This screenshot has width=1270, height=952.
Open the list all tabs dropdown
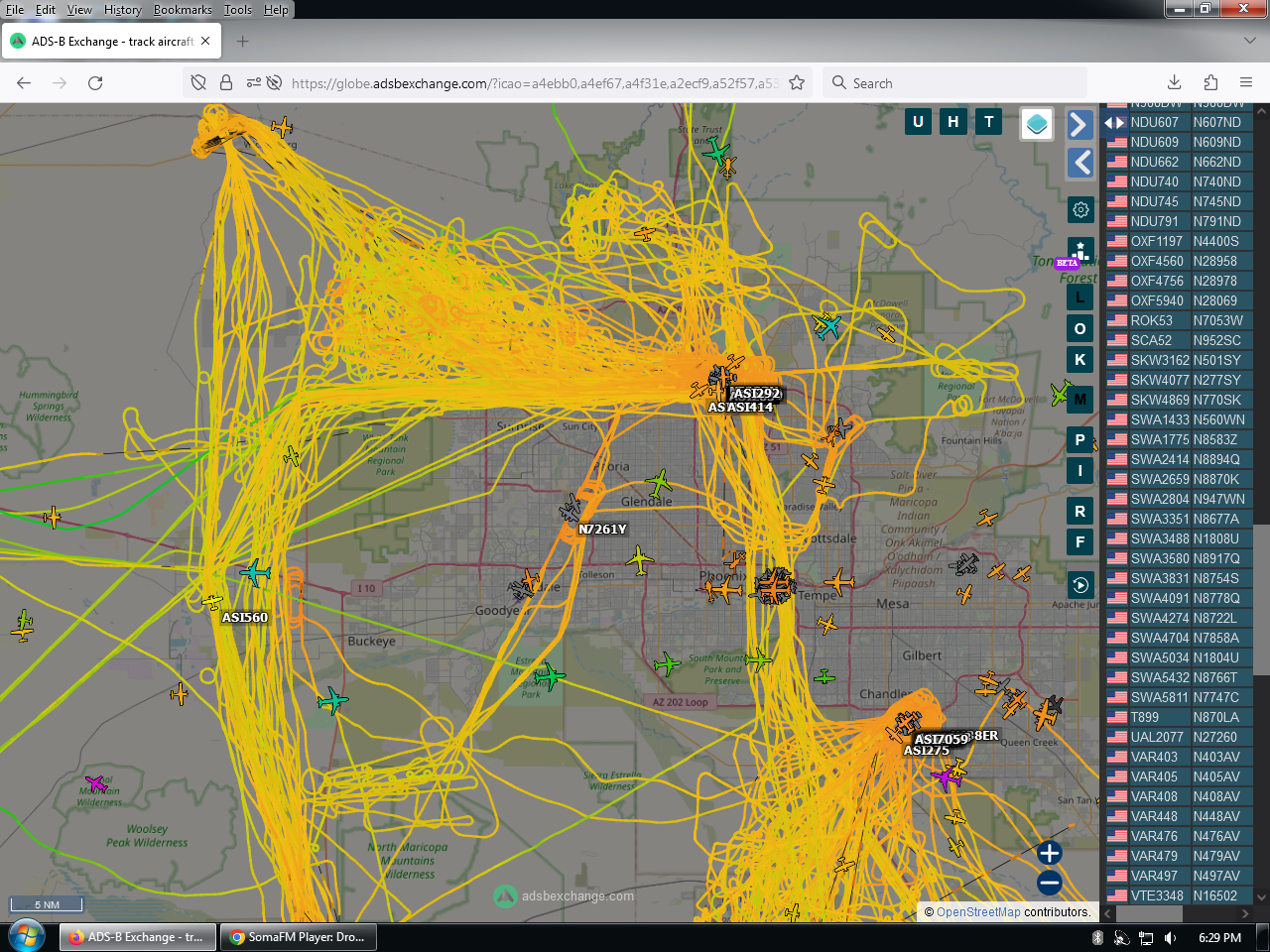(1249, 42)
